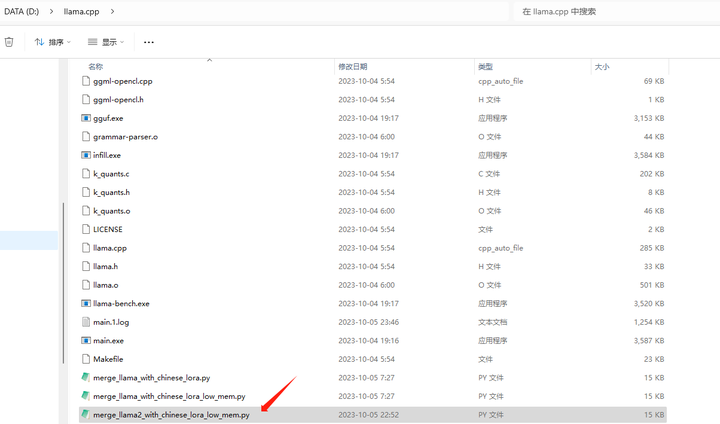Click the llama.cpp breadcrumb segment

tap(81, 11)
